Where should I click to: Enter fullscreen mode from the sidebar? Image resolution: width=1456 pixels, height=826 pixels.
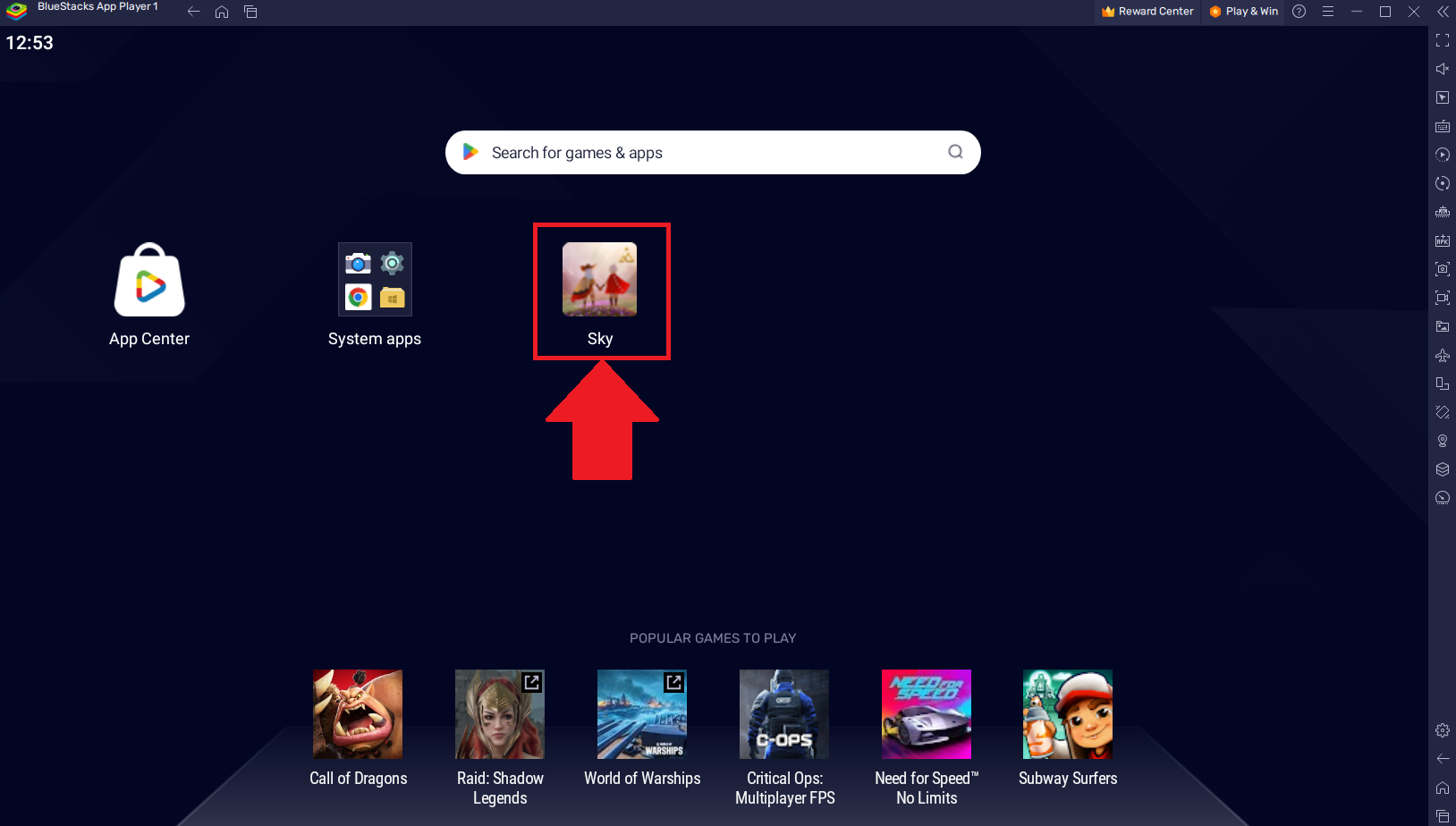[x=1442, y=40]
